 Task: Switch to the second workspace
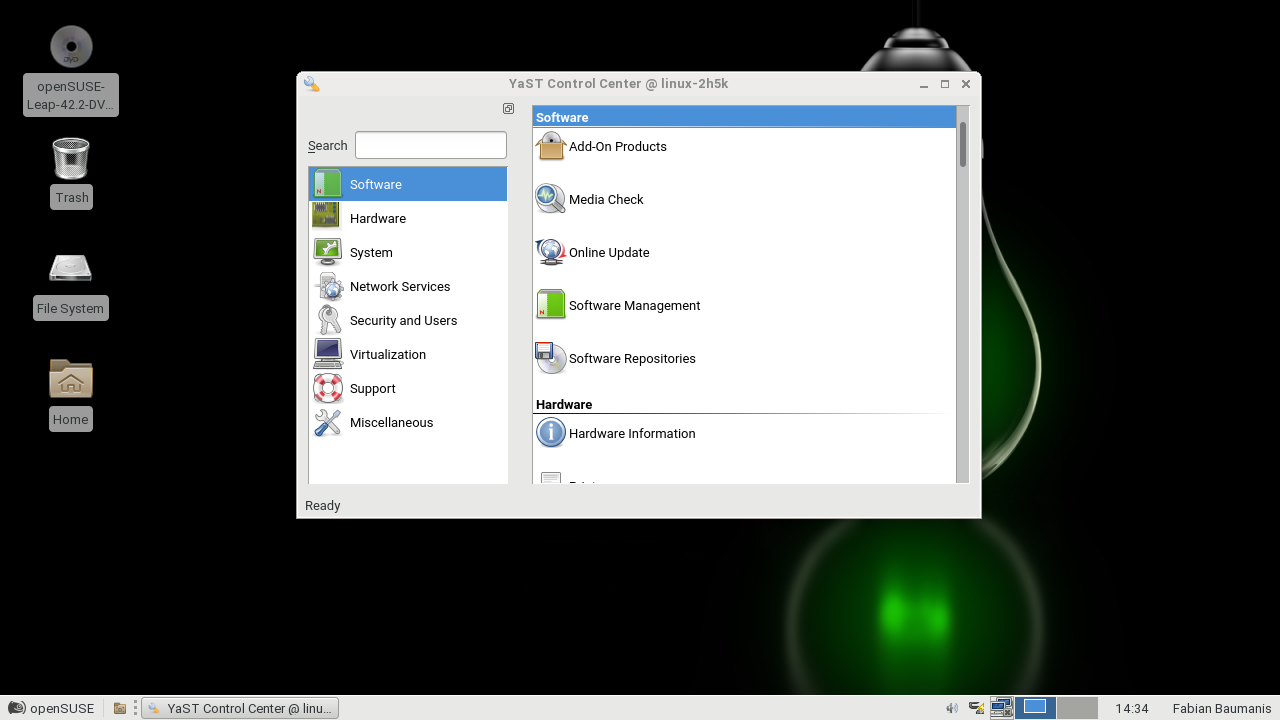click(1077, 708)
